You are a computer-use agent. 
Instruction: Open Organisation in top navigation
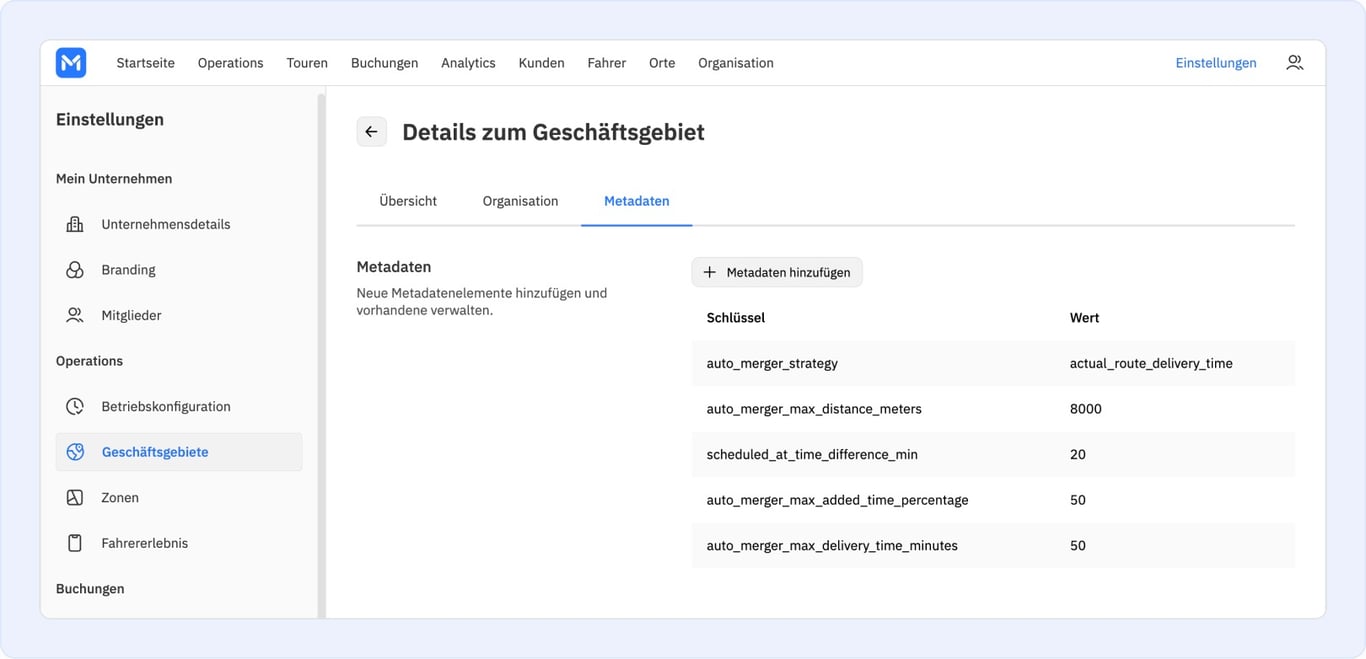click(x=736, y=63)
